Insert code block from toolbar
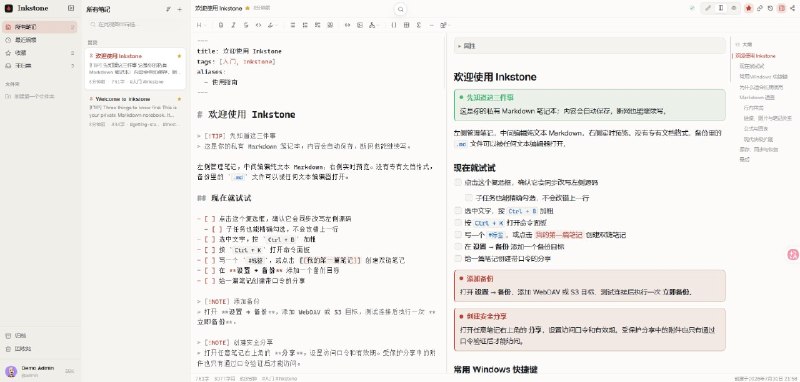Screen dimensions: 800x382 coord(394,24)
